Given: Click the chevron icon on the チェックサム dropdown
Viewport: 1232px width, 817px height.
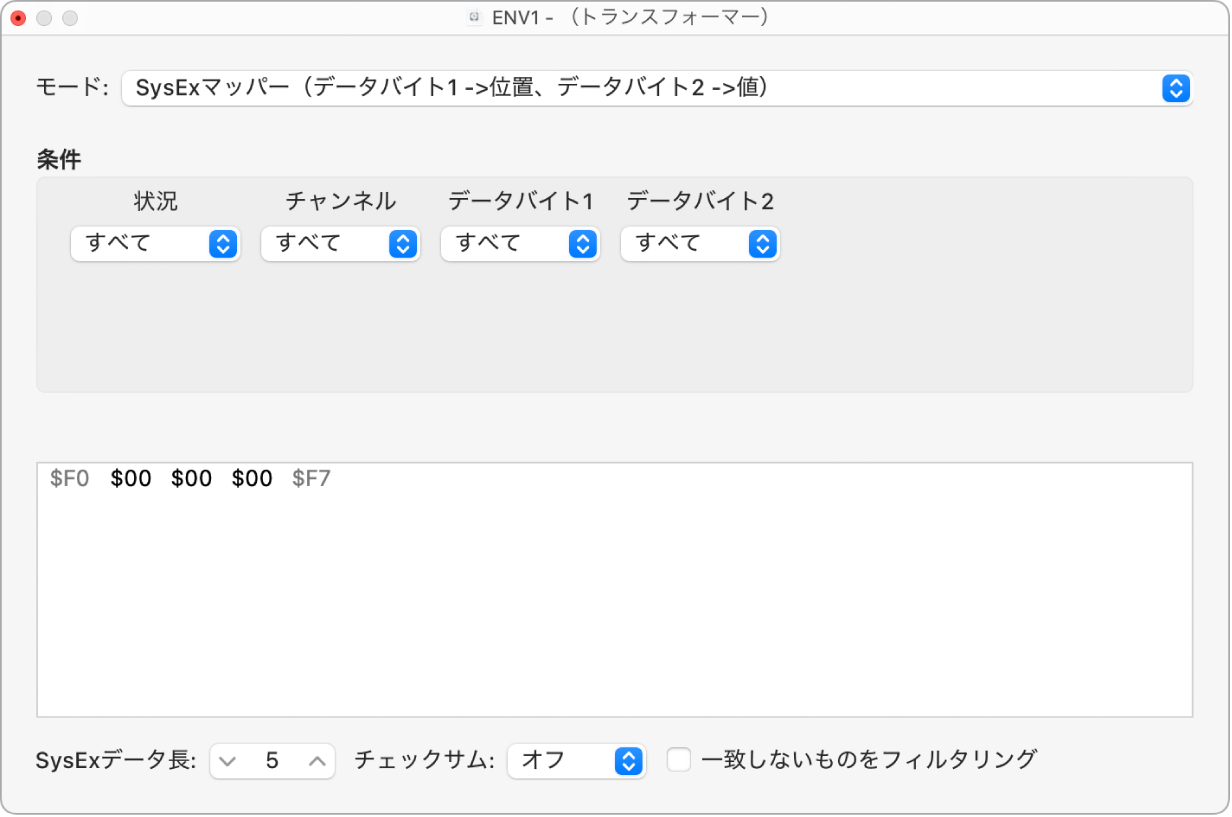Looking at the screenshot, I should pyautogui.click(x=630, y=761).
